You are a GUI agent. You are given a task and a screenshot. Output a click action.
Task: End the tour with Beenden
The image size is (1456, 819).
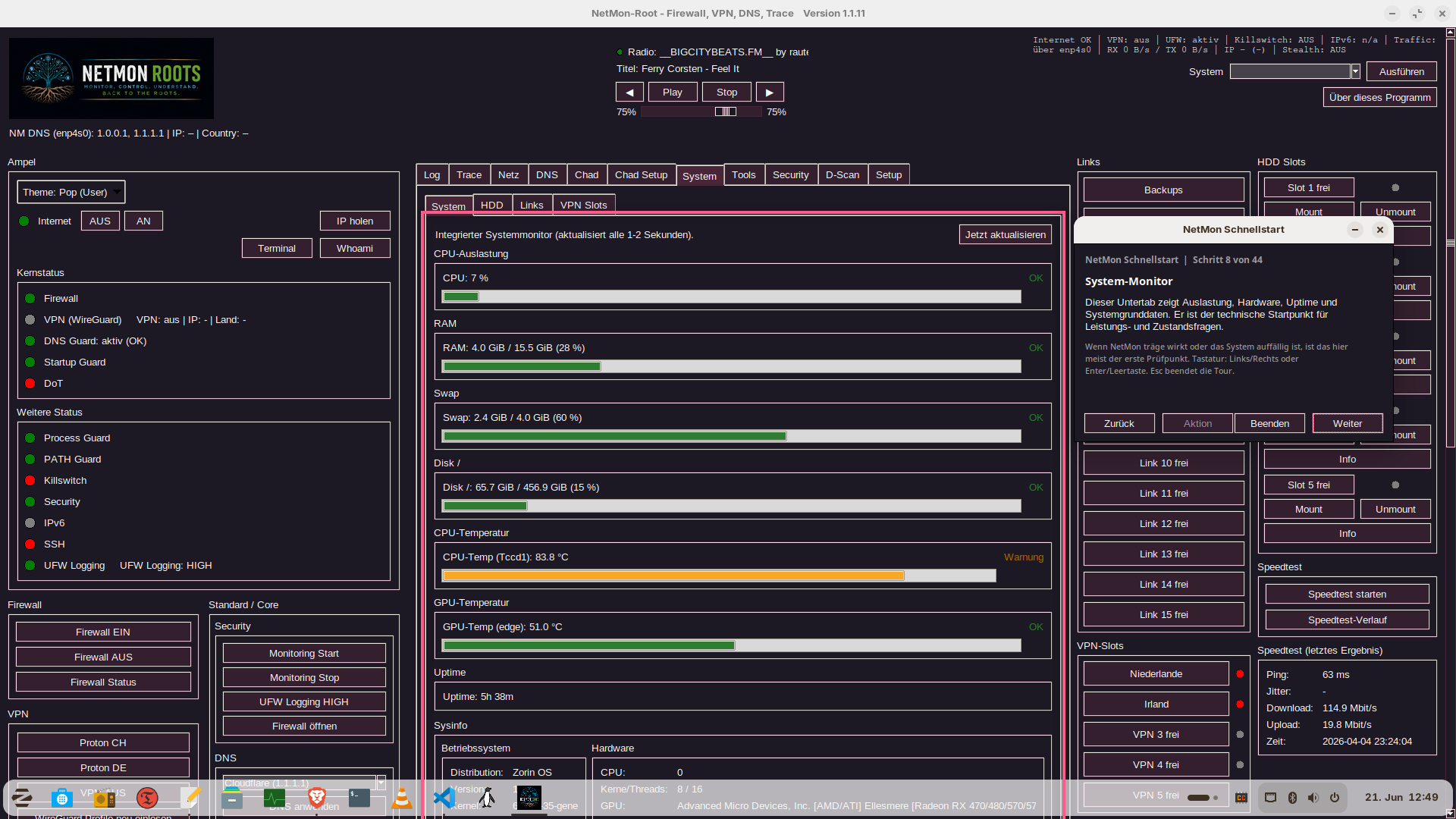(x=1269, y=424)
